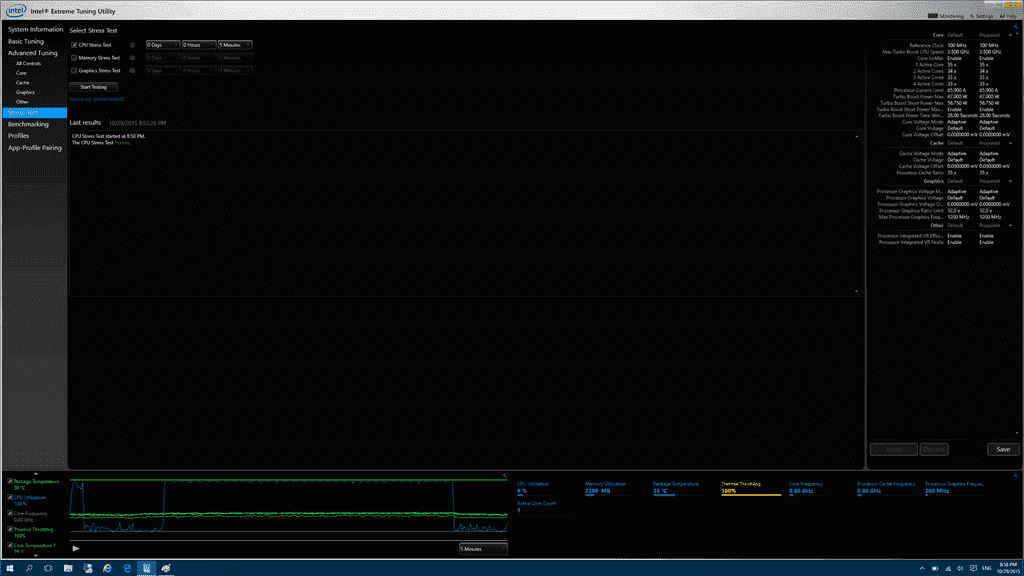Click Save button

(x=1003, y=449)
